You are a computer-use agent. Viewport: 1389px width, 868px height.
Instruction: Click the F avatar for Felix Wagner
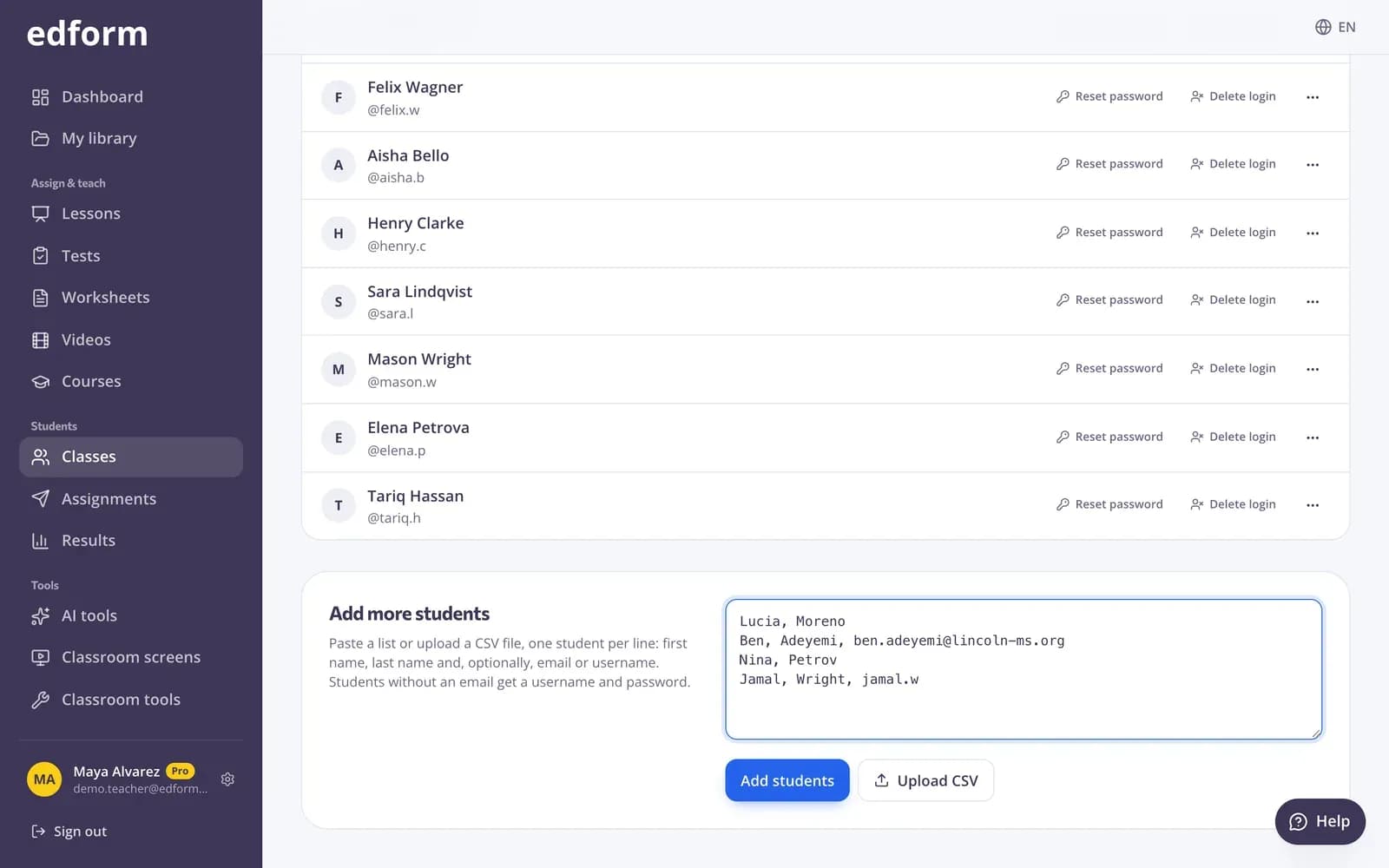(339, 97)
